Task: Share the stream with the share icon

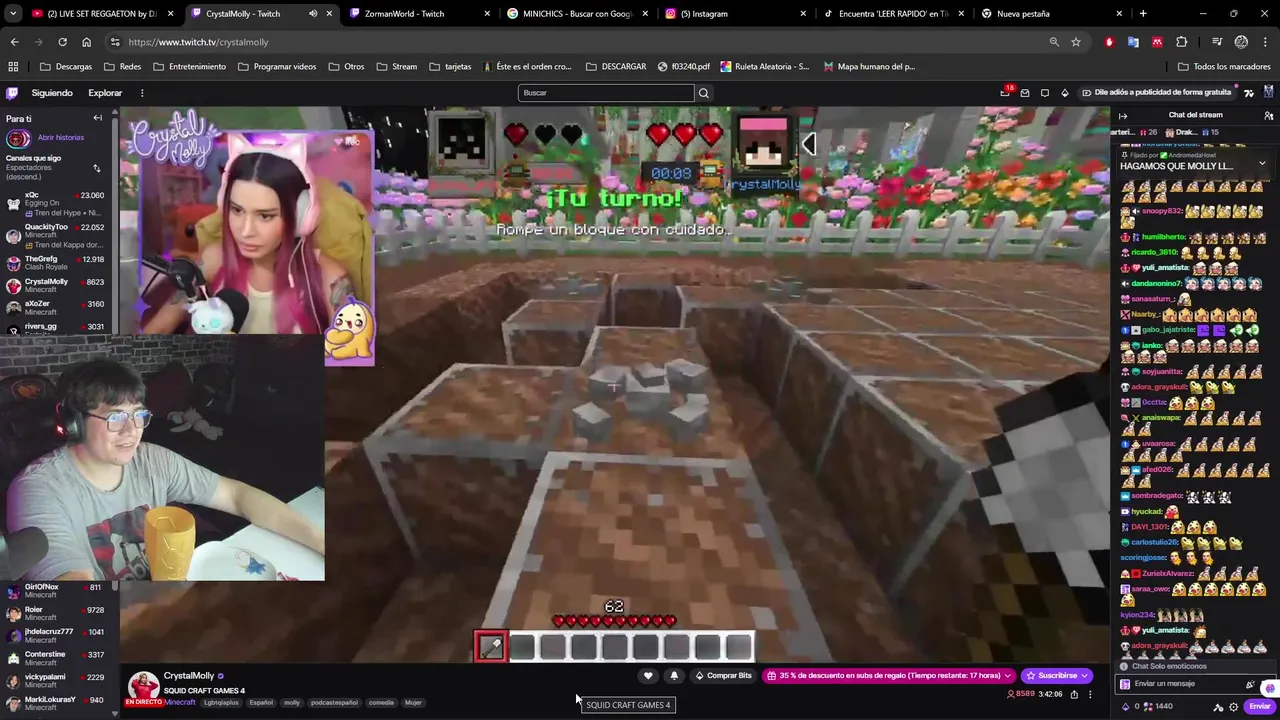Action: coord(1074,694)
